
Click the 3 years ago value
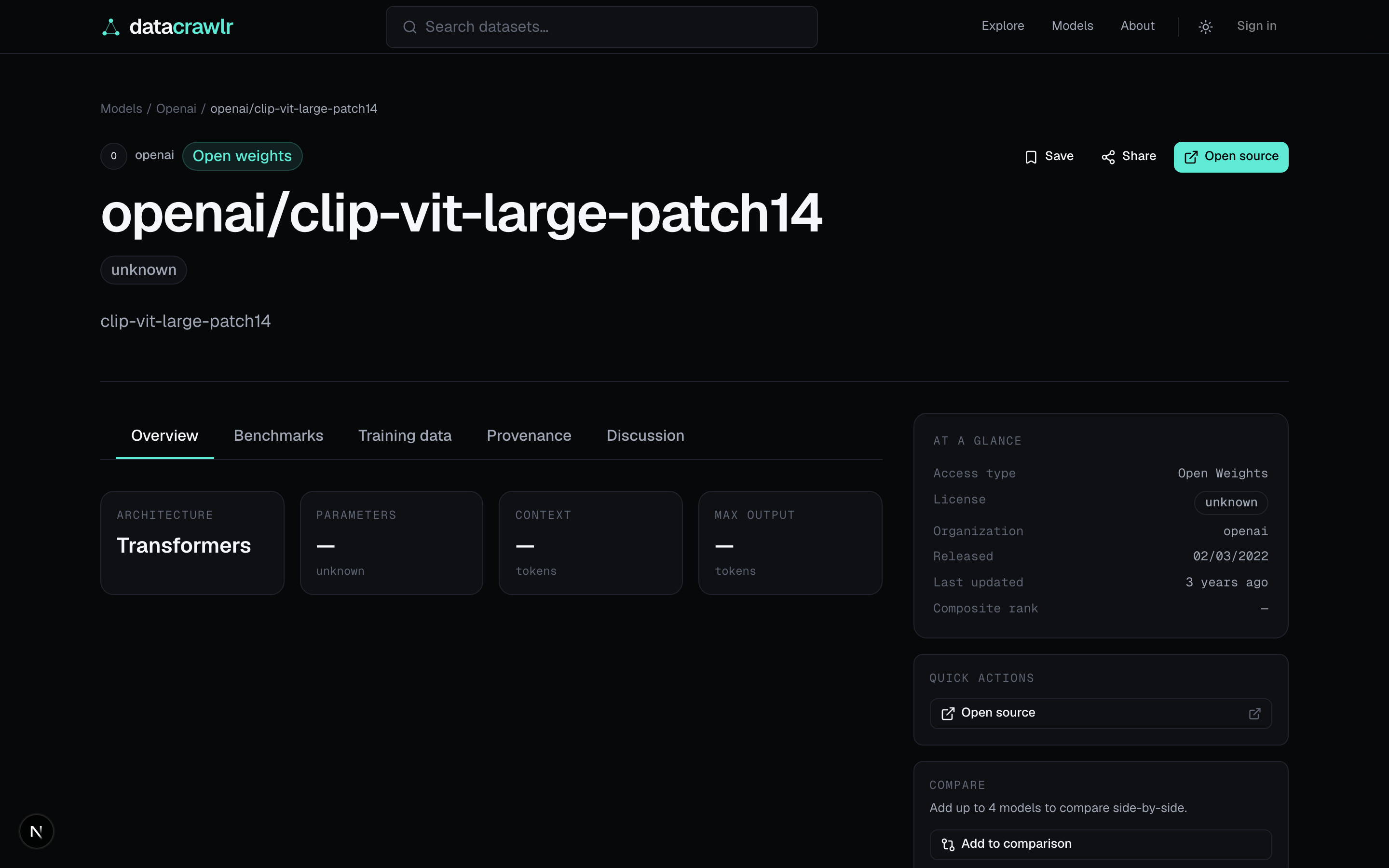tap(1226, 583)
